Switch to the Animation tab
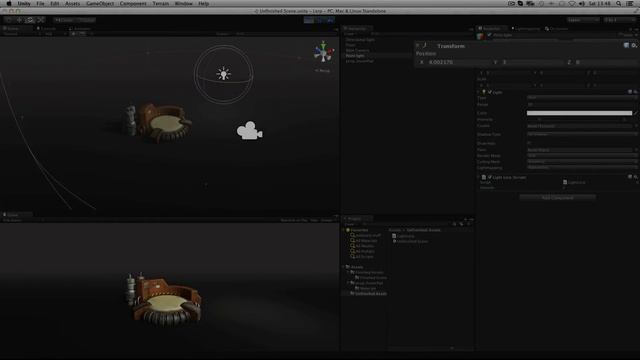The width and height of the screenshot is (640, 360). (80, 29)
